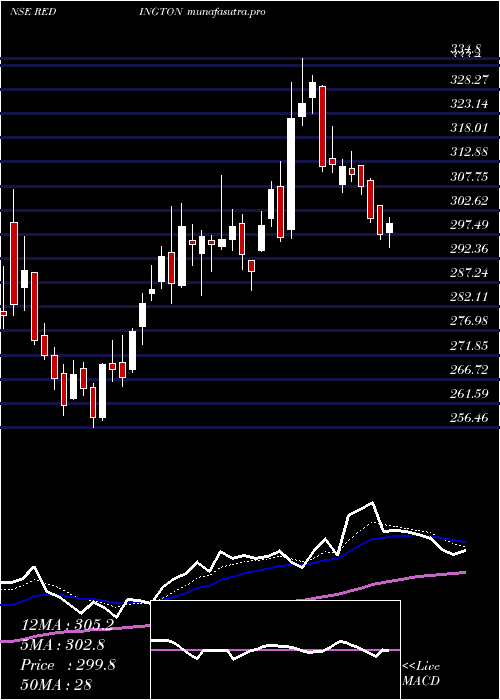This screenshot has width=500, height=700.
Task: Select the 287.24 price axis label
Action: tap(469, 273)
